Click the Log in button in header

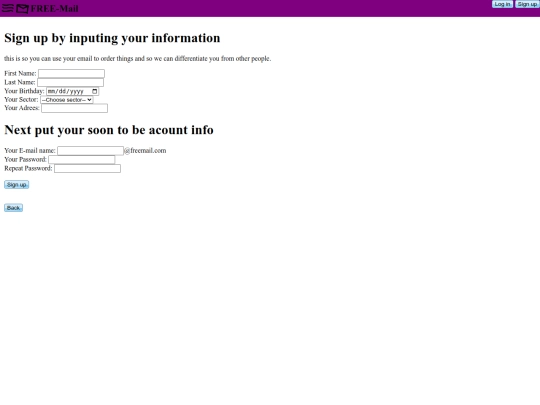(x=502, y=4)
